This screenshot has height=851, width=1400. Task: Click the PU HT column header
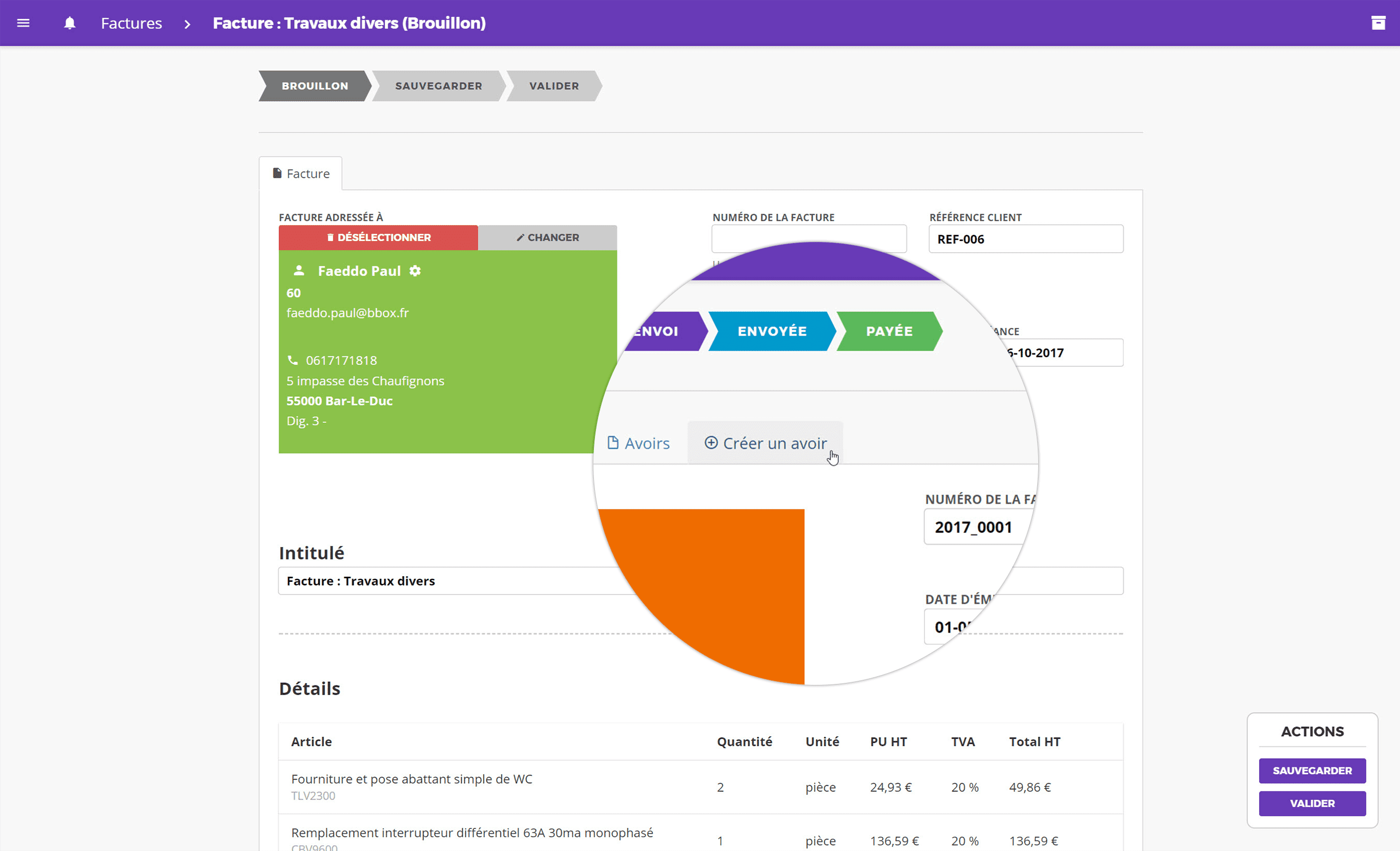889,741
